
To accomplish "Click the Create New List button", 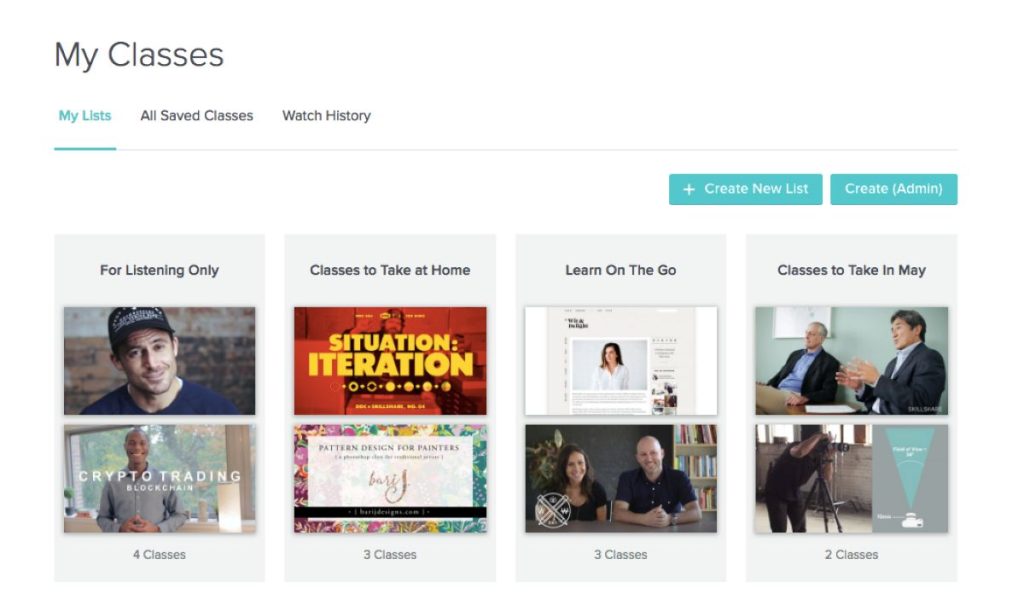I will 745,189.
